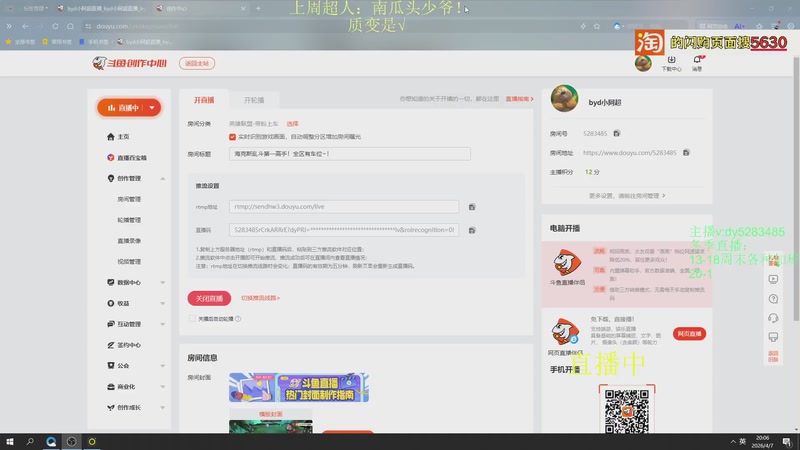Click the 关闭直播 button

pyautogui.click(x=209, y=298)
